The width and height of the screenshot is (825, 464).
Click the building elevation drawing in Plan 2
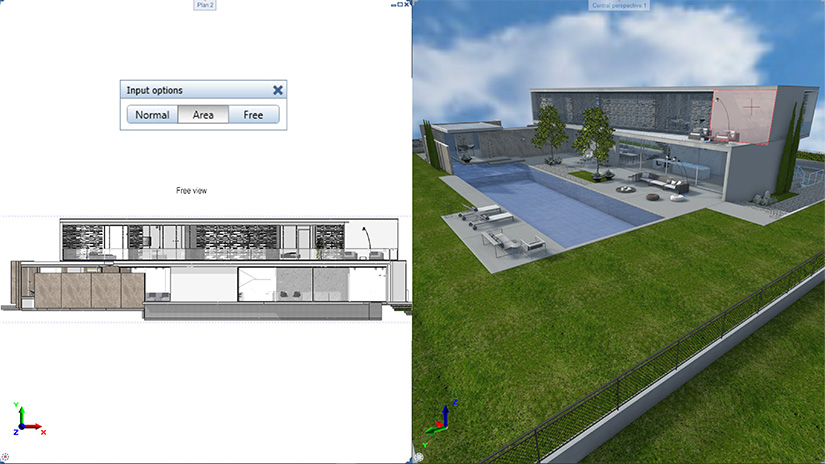tap(206, 269)
